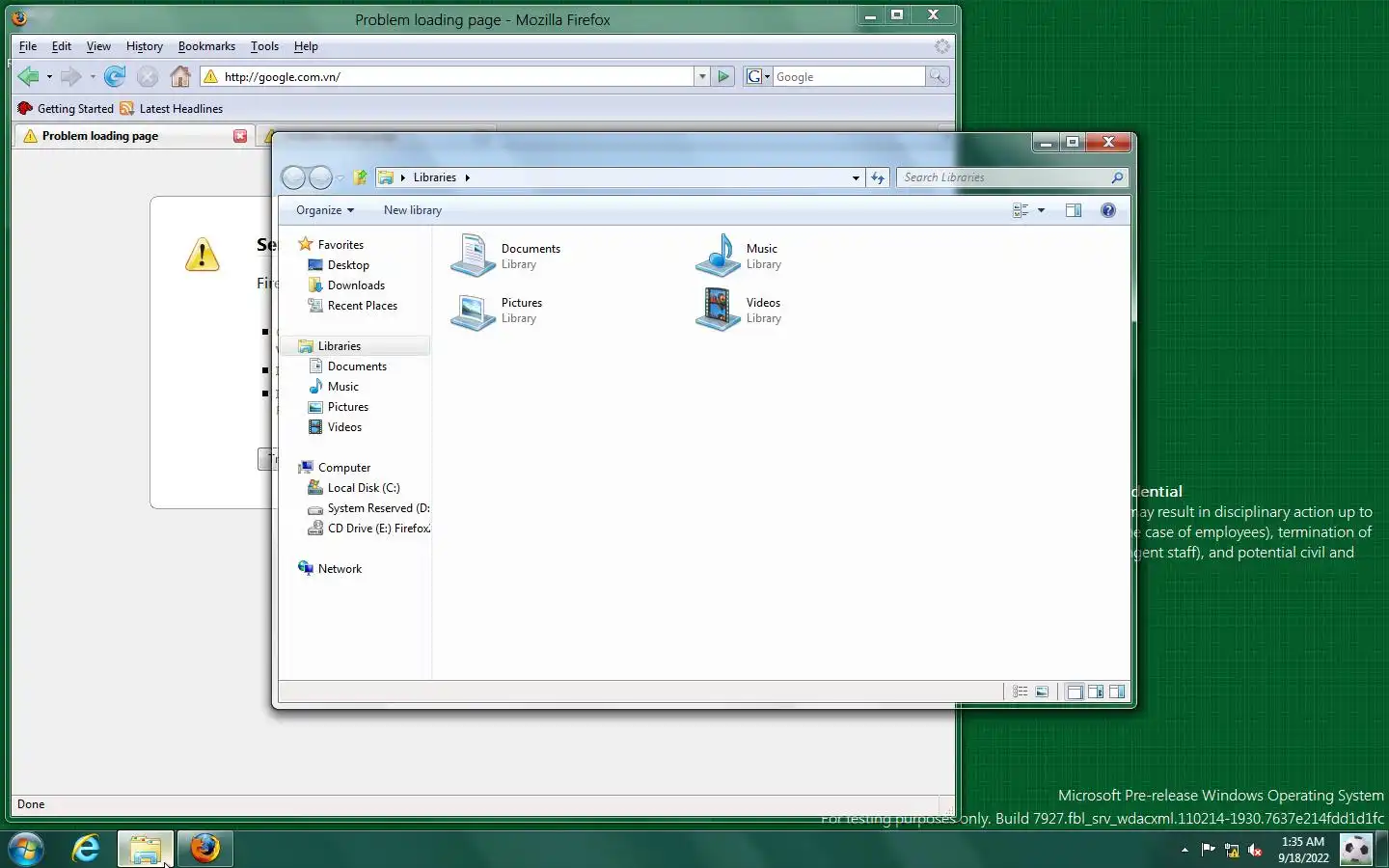Close the Problem loading page tab

pos(240,136)
